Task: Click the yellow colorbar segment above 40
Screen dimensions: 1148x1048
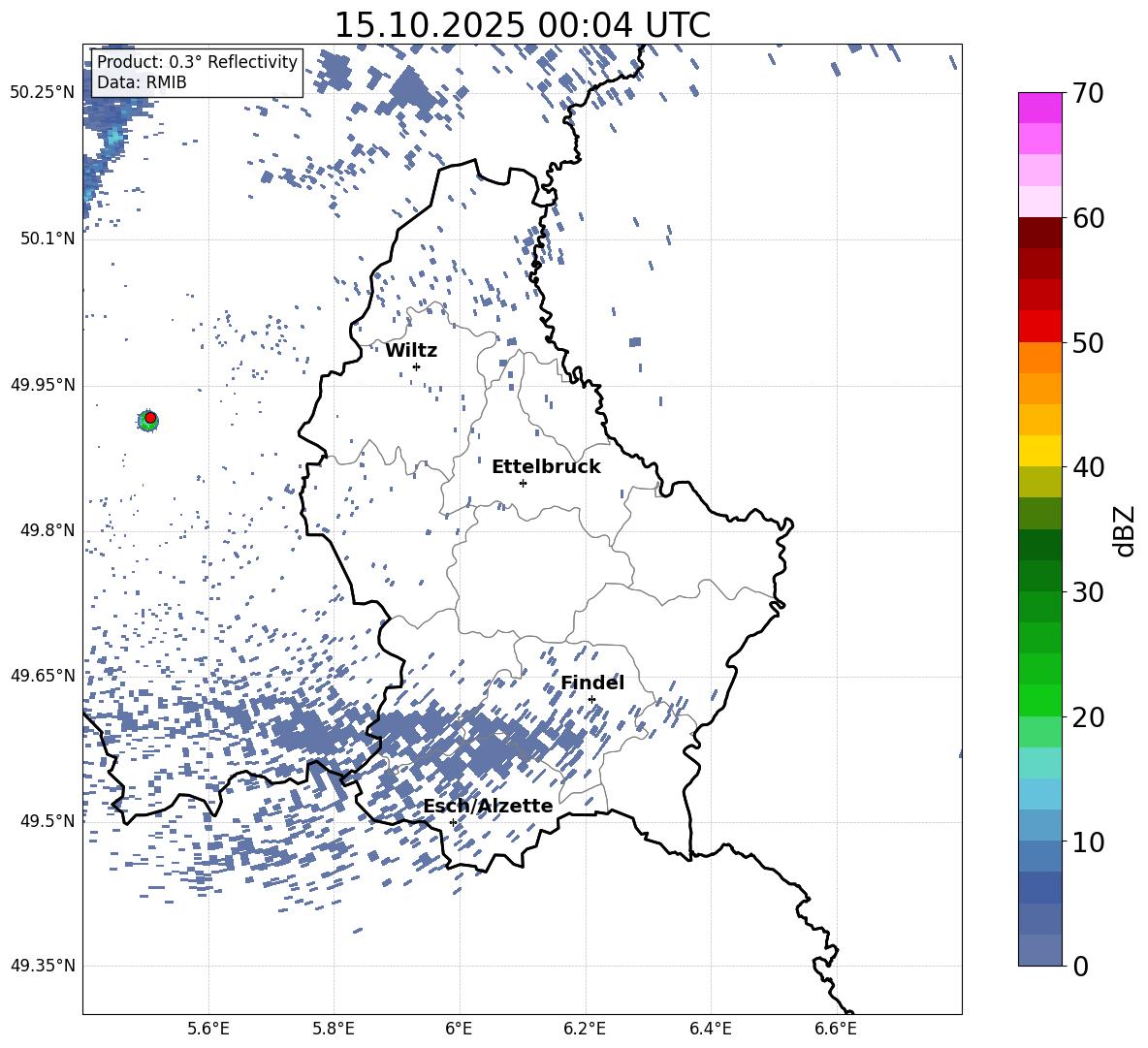Action: tap(1040, 451)
